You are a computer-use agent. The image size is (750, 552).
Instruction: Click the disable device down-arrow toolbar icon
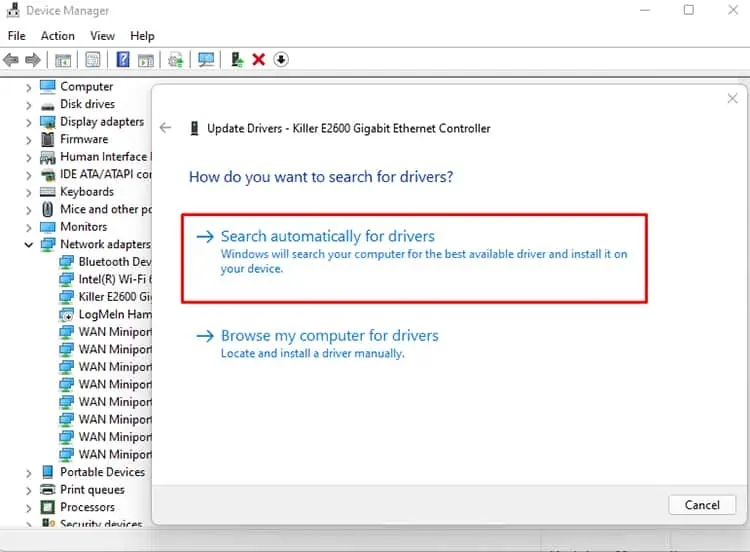pyautogui.click(x=281, y=60)
